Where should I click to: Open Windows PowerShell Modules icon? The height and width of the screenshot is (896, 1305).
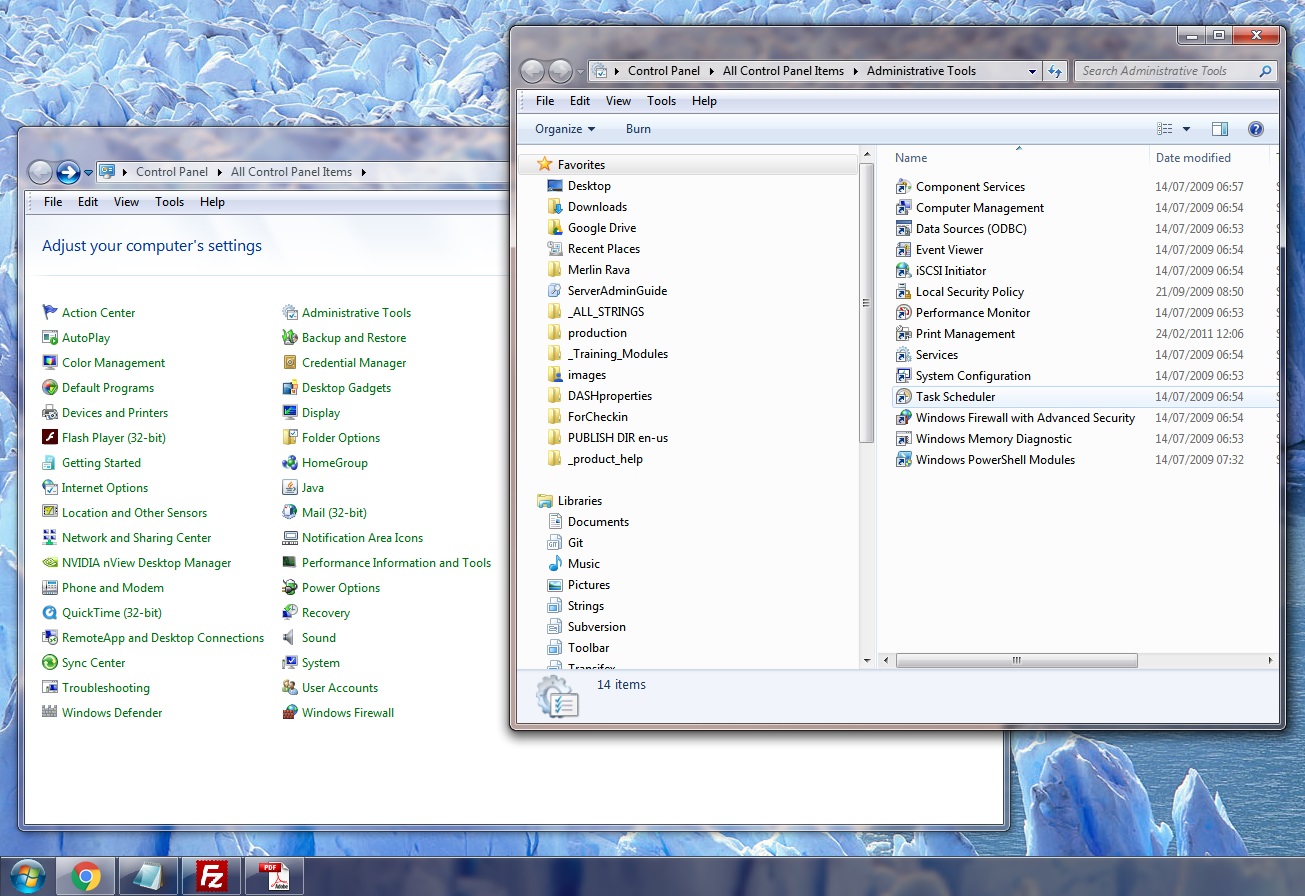click(903, 460)
